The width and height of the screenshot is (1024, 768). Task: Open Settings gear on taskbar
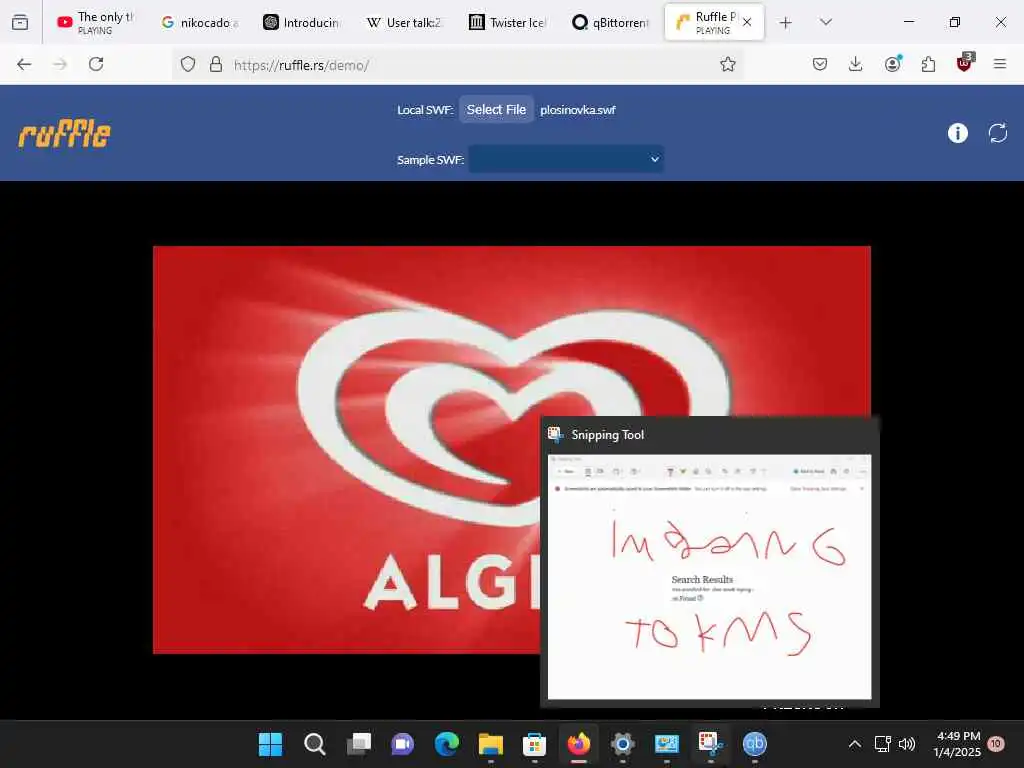coord(622,744)
